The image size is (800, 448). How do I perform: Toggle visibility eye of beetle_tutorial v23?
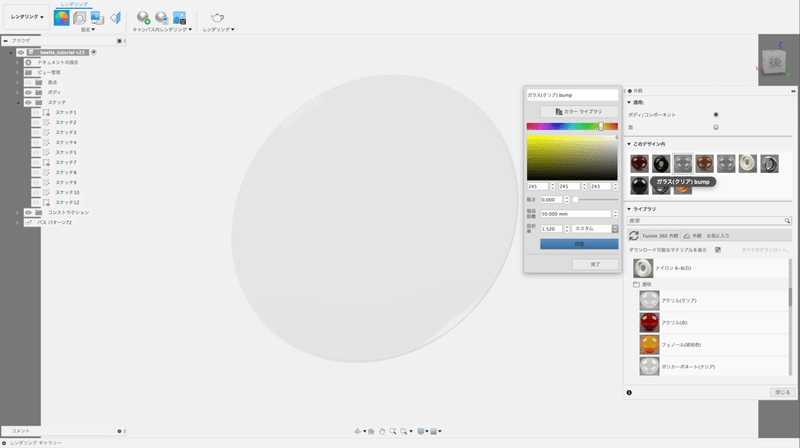pyautogui.click(x=20, y=52)
